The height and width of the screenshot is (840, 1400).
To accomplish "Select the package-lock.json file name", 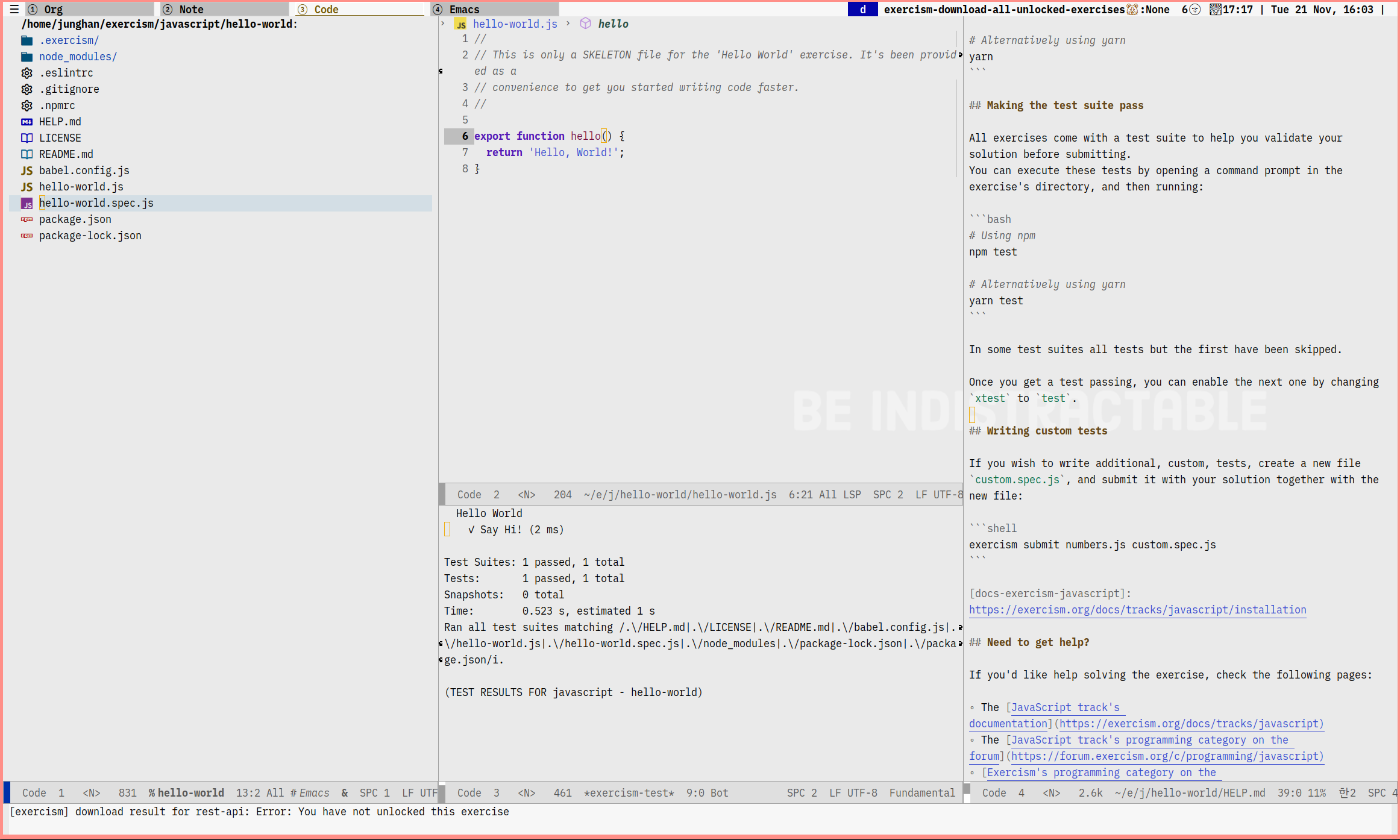I will (x=90, y=236).
